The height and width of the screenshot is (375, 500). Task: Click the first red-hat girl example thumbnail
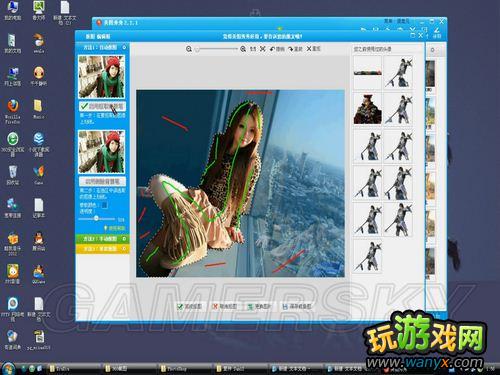pyautogui.click(x=102, y=77)
